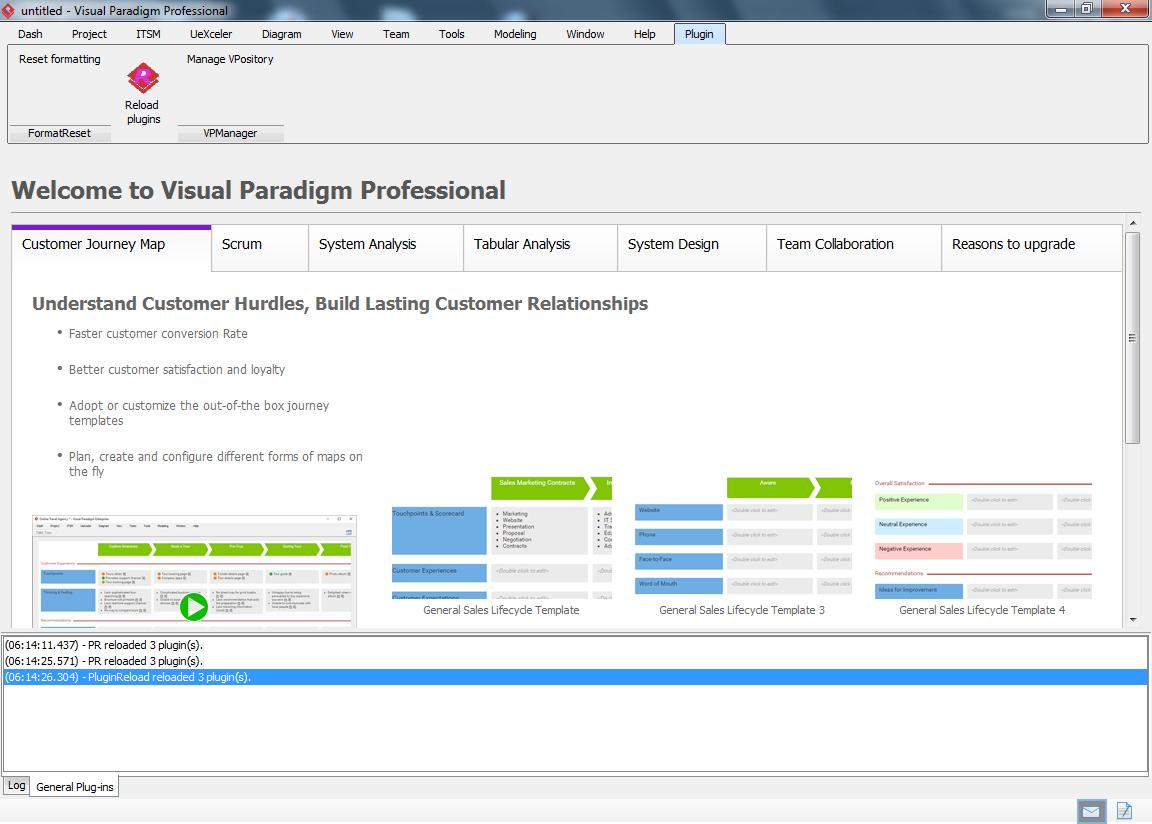Click the welcome page scroll up arrow
1152x824 pixels.
[x=1132, y=223]
